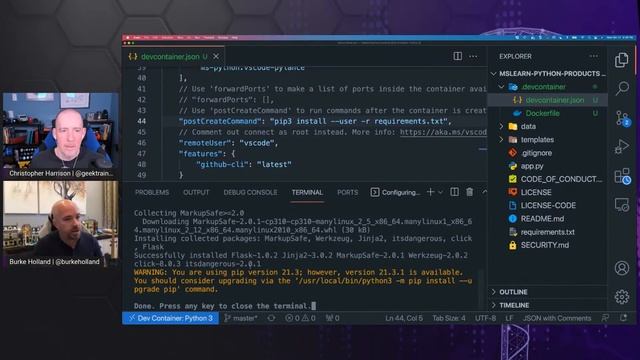640x360 pixels.
Task: Click the "postCreateCommand" key in editor
Action: pyautogui.click(x=220, y=121)
